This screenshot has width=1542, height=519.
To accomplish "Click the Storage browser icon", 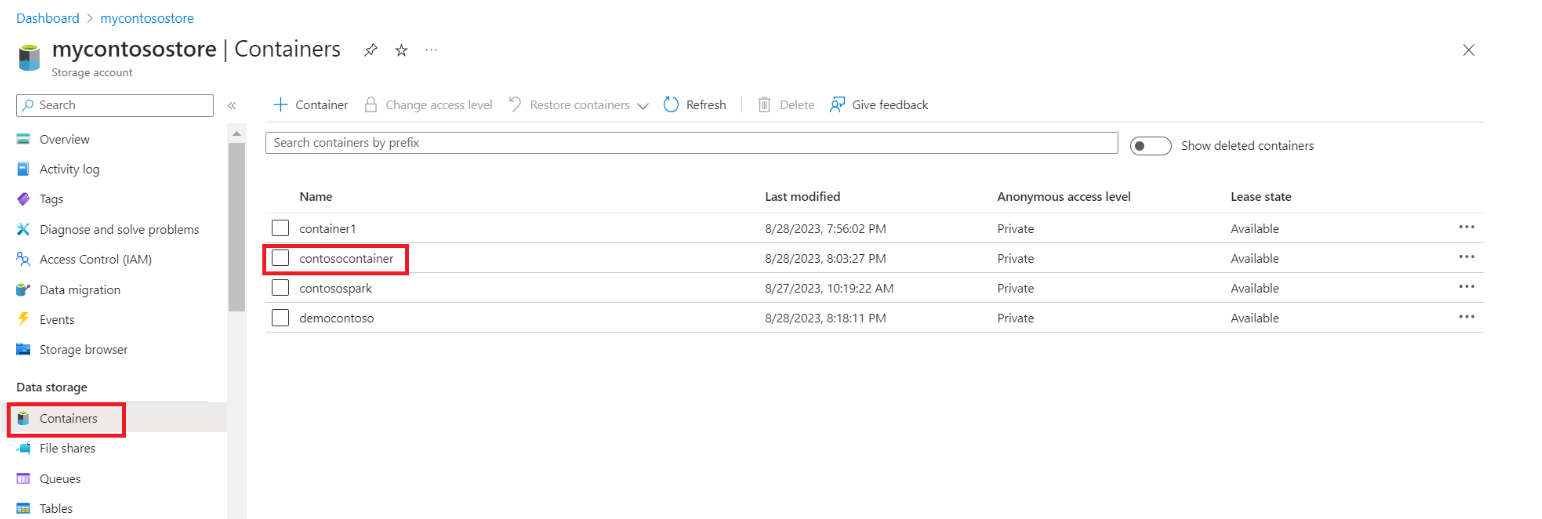I will pos(23,349).
